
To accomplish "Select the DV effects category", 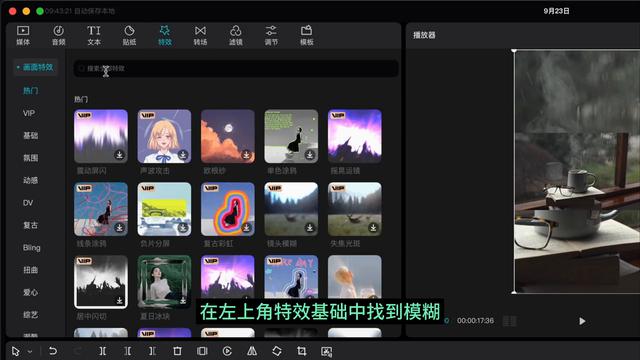I will (28, 203).
